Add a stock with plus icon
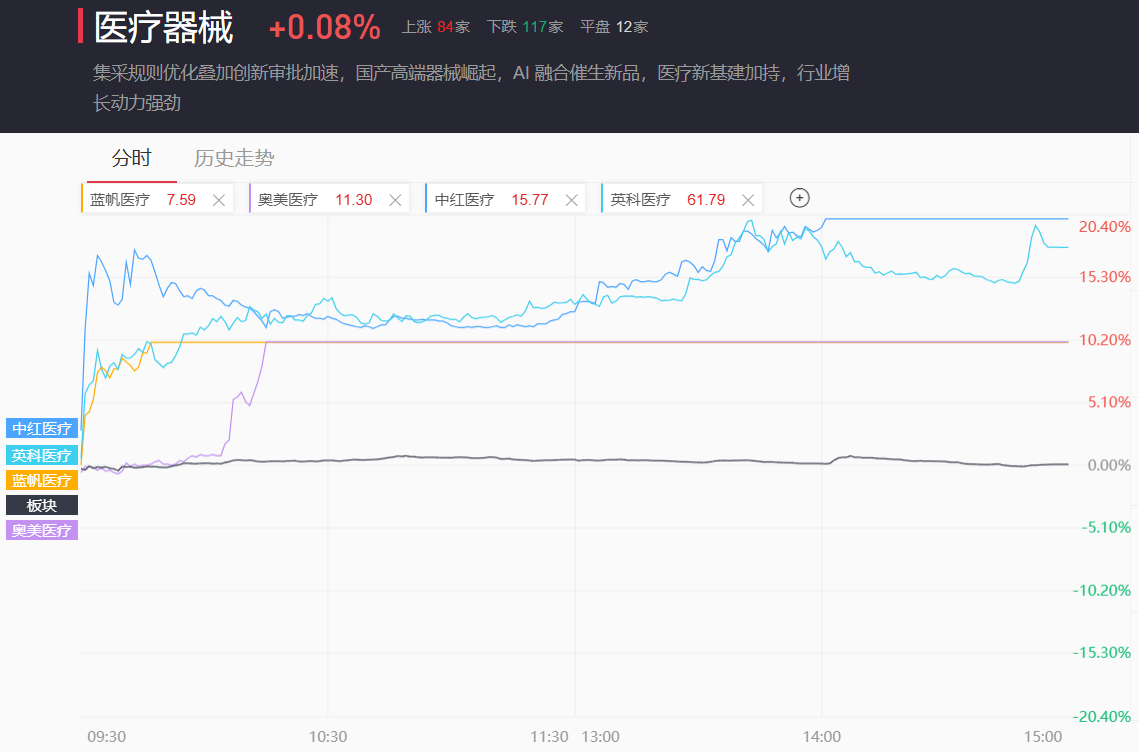Image resolution: width=1139 pixels, height=752 pixels. (799, 198)
